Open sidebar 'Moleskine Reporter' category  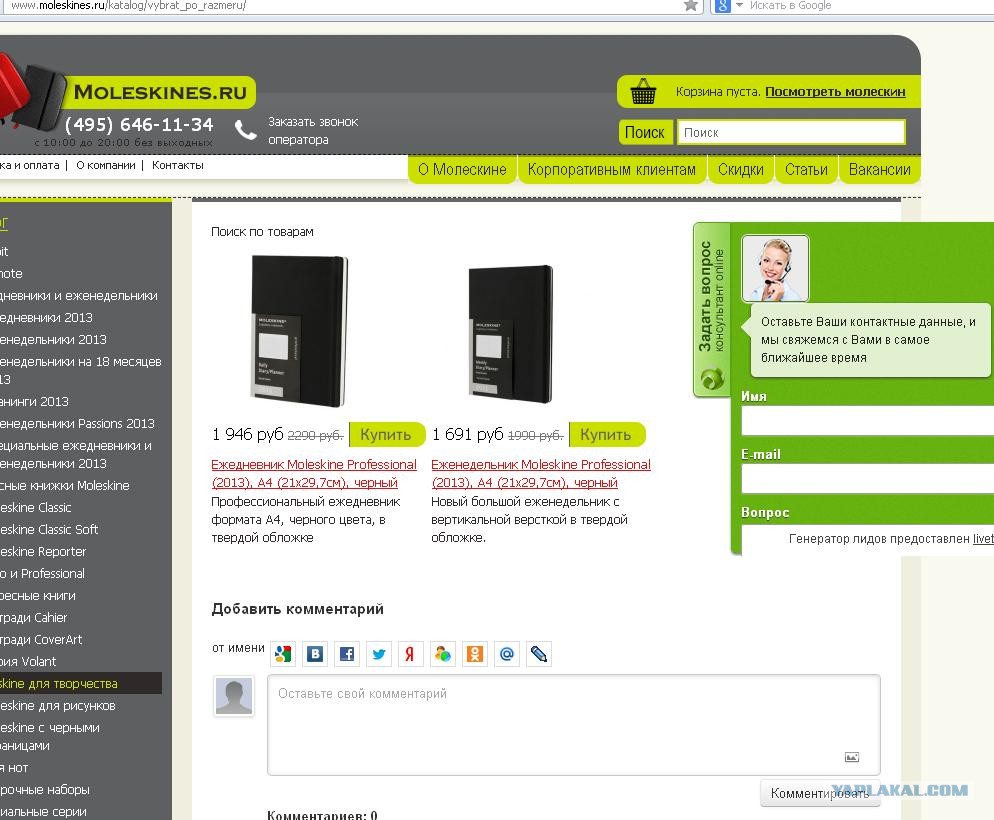tap(43, 551)
